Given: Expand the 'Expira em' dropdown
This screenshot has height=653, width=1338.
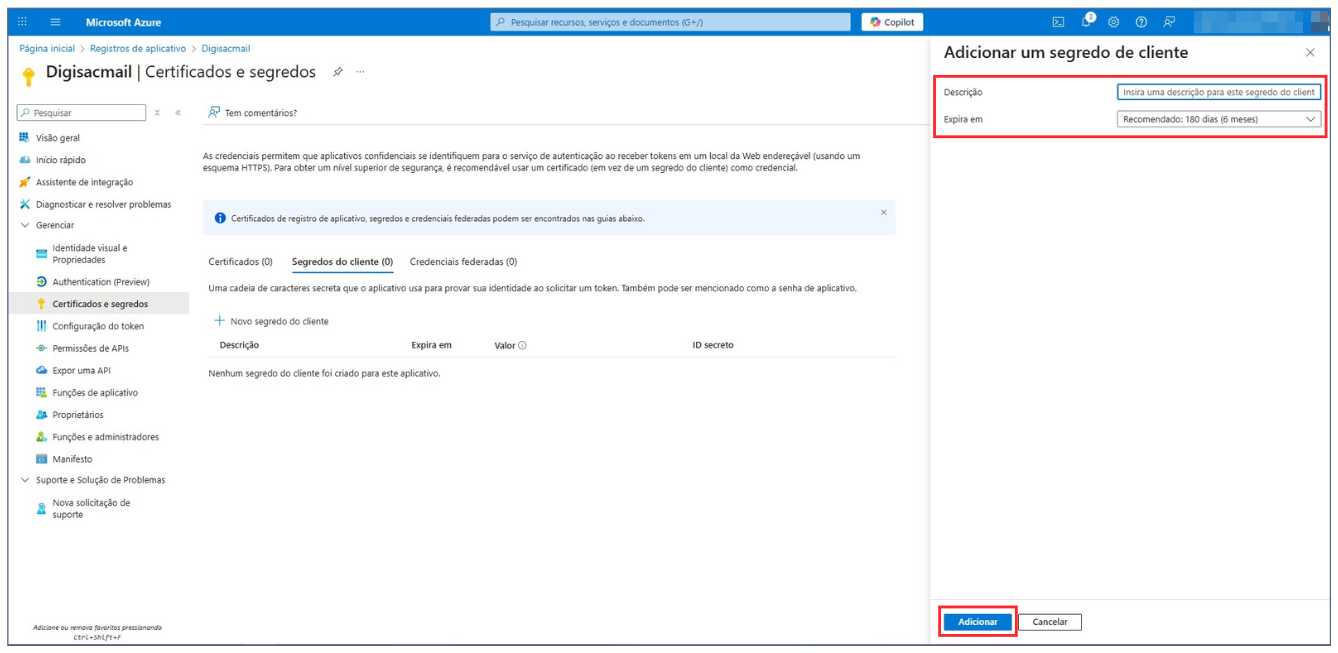Looking at the screenshot, I should pos(1218,119).
